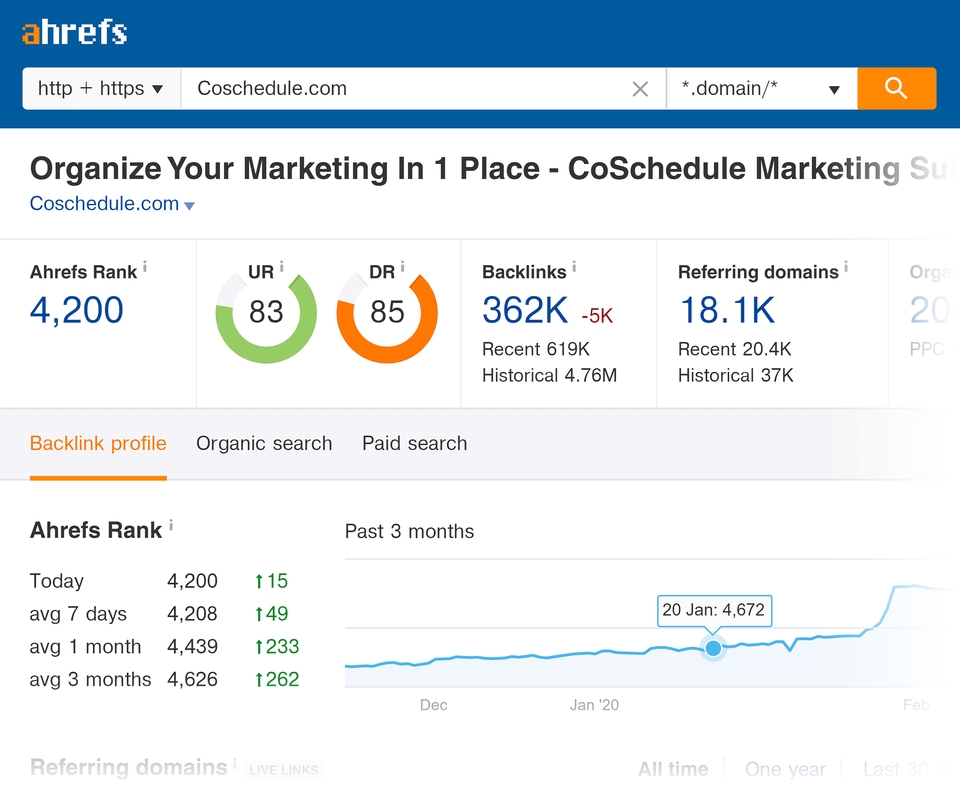The height and width of the screenshot is (802, 960).
Task: Click the orange search magnifier button
Action: (x=896, y=88)
